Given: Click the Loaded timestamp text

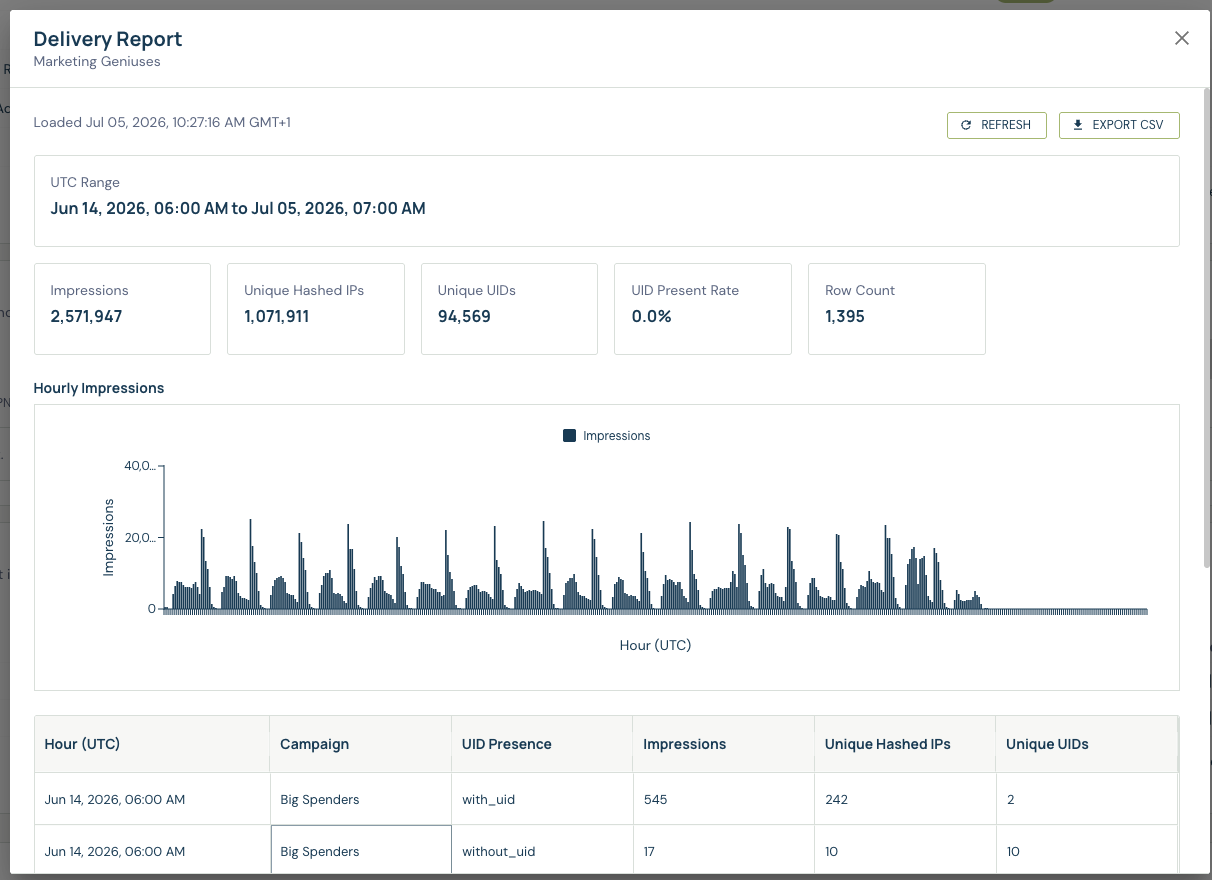Looking at the screenshot, I should 162,122.
